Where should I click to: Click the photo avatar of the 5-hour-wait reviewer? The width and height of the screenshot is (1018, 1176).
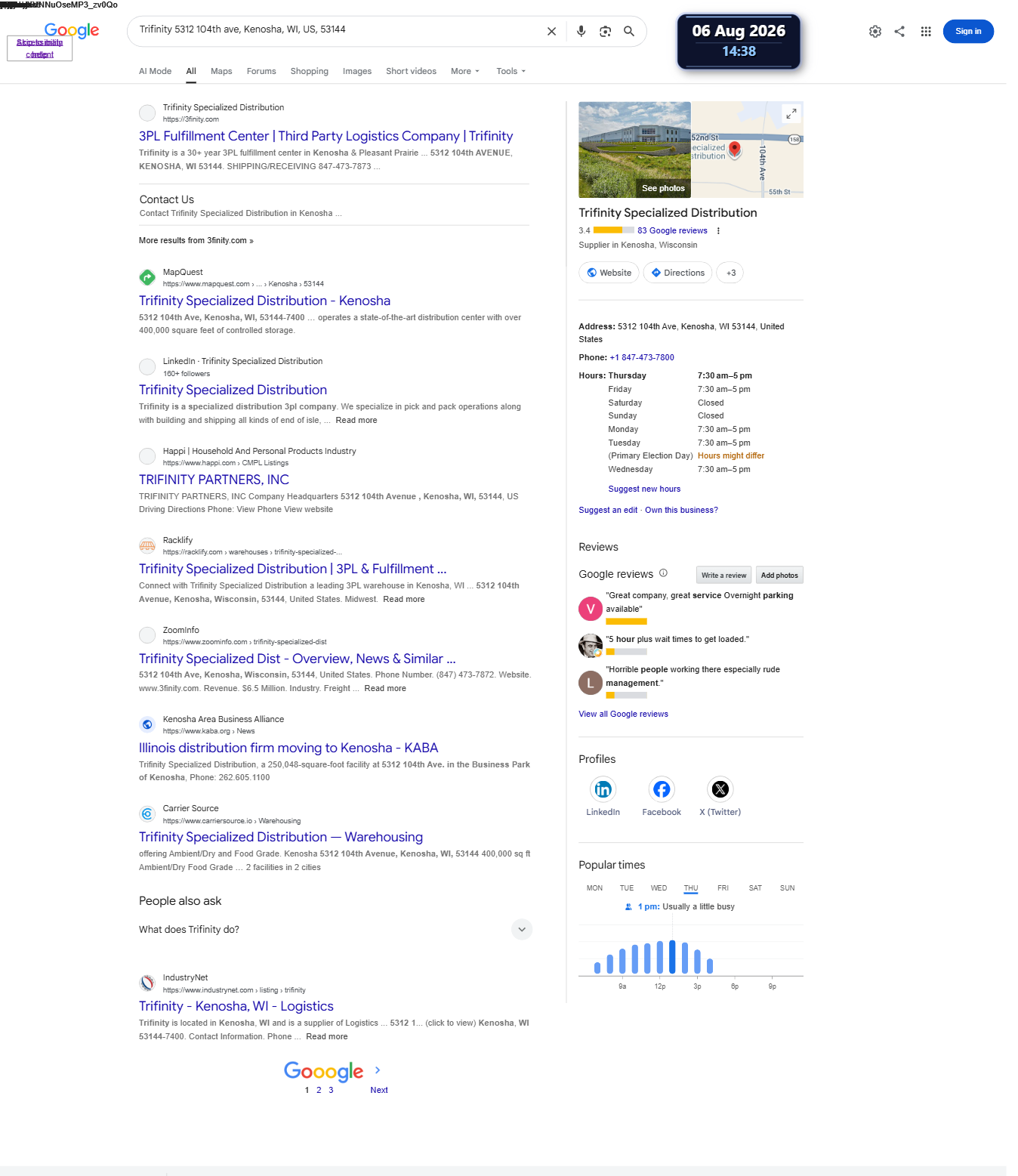591,646
